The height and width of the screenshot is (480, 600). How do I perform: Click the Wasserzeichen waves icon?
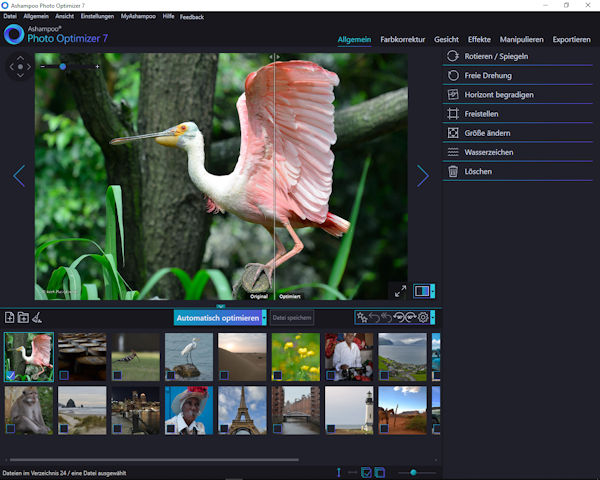(453, 152)
